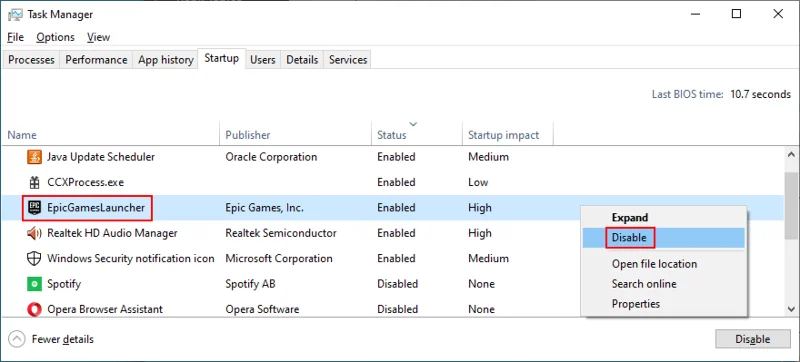Screen dimensions: 800x362
Task: Click the scrollbar up arrow
Action: coord(792,154)
